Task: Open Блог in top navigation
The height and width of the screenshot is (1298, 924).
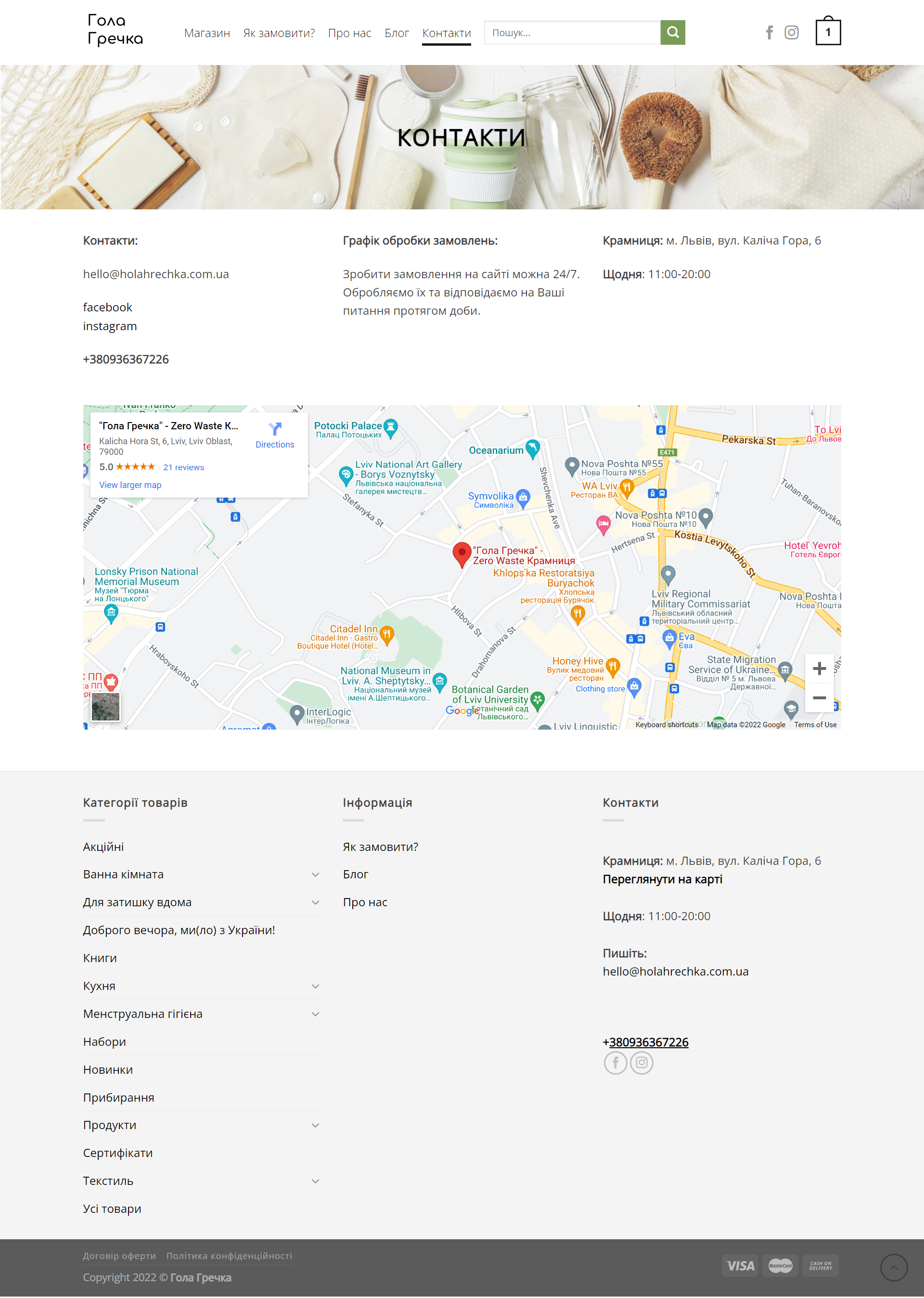Action: click(397, 33)
